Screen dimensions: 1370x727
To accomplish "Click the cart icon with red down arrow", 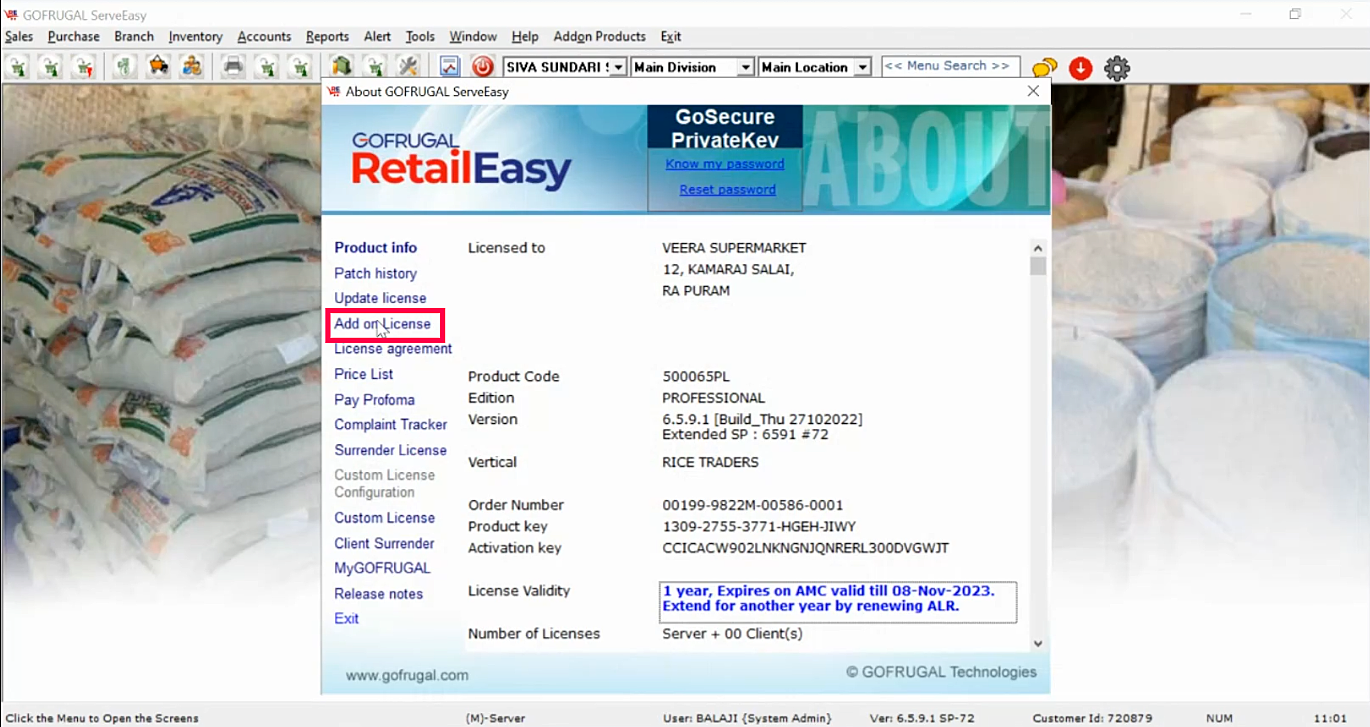I will (x=85, y=67).
